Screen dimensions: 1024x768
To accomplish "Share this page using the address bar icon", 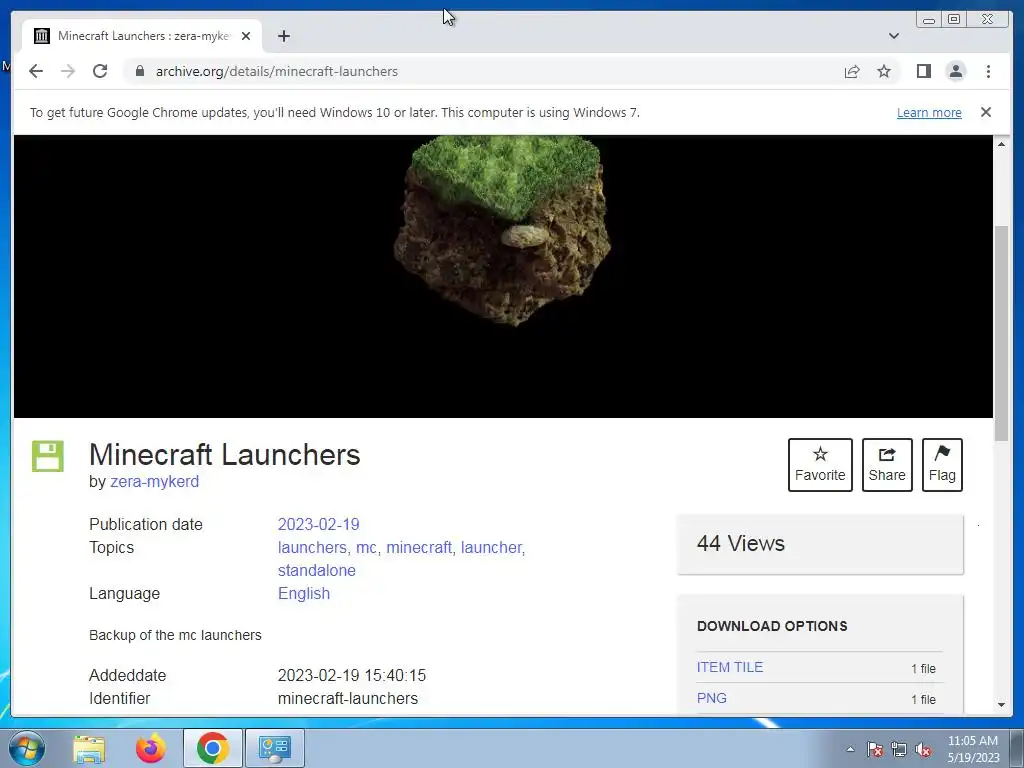I will coord(852,71).
